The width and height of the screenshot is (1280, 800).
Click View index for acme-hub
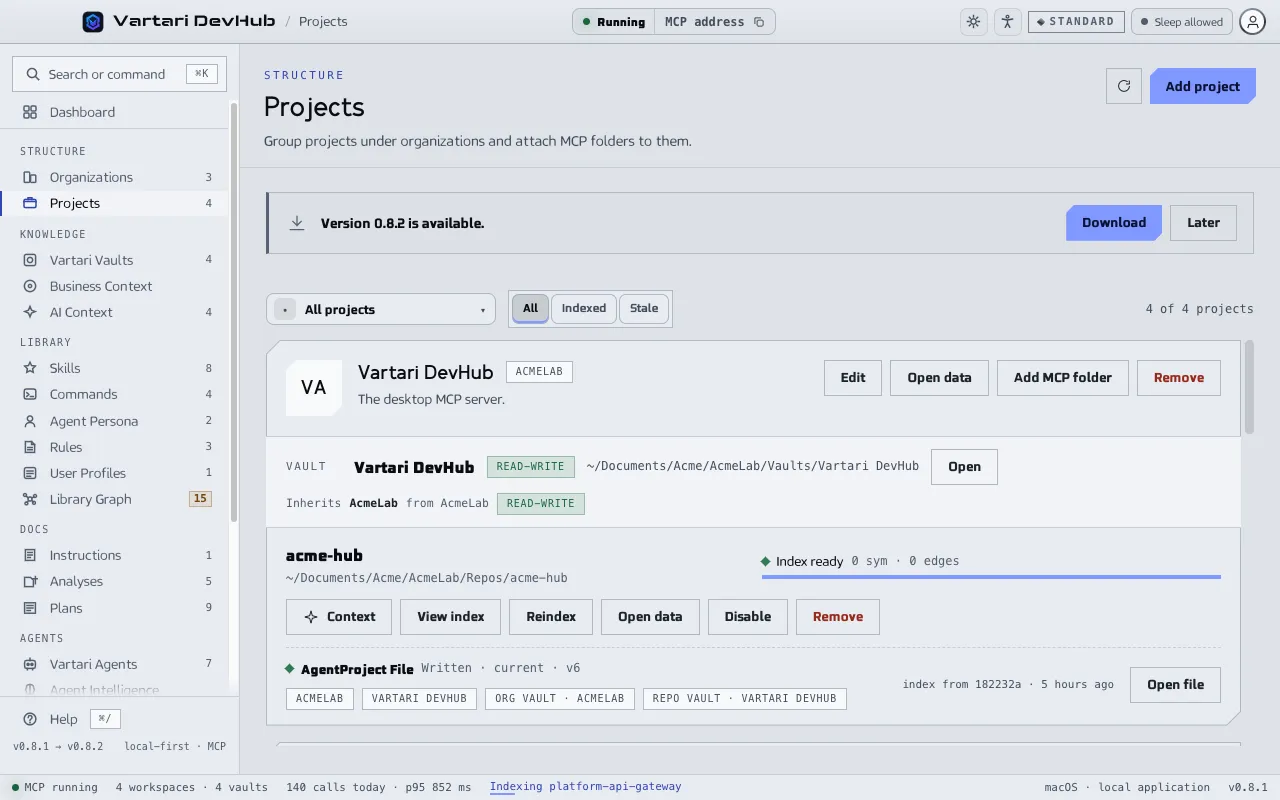tap(451, 617)
